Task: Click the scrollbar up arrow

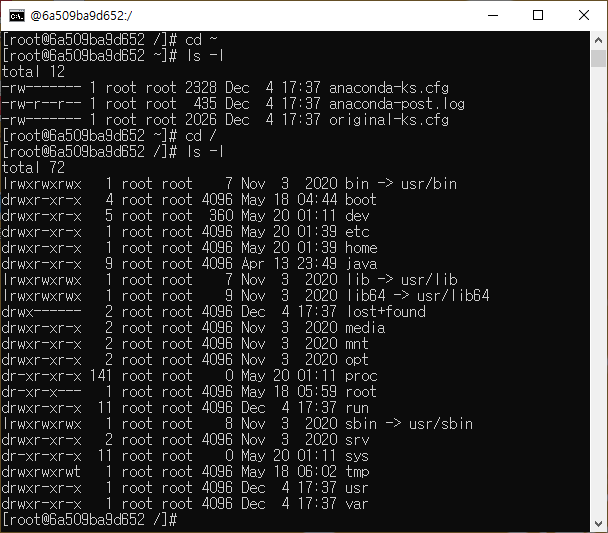Action: [x=598, y=40]
